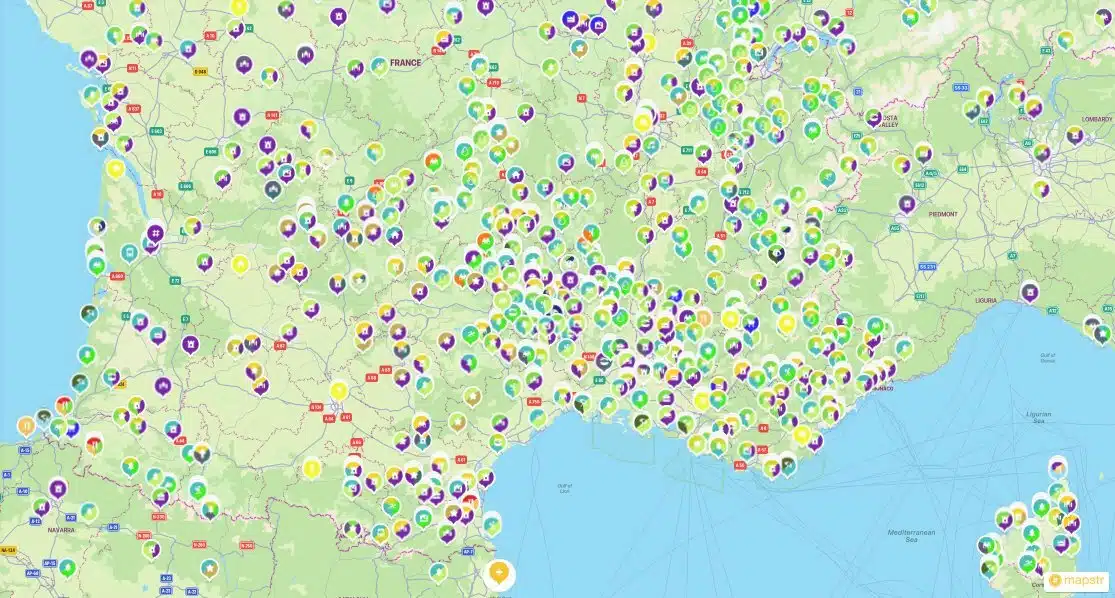Open the yellow pin above the A 61 junction

(x=338, y=390)
